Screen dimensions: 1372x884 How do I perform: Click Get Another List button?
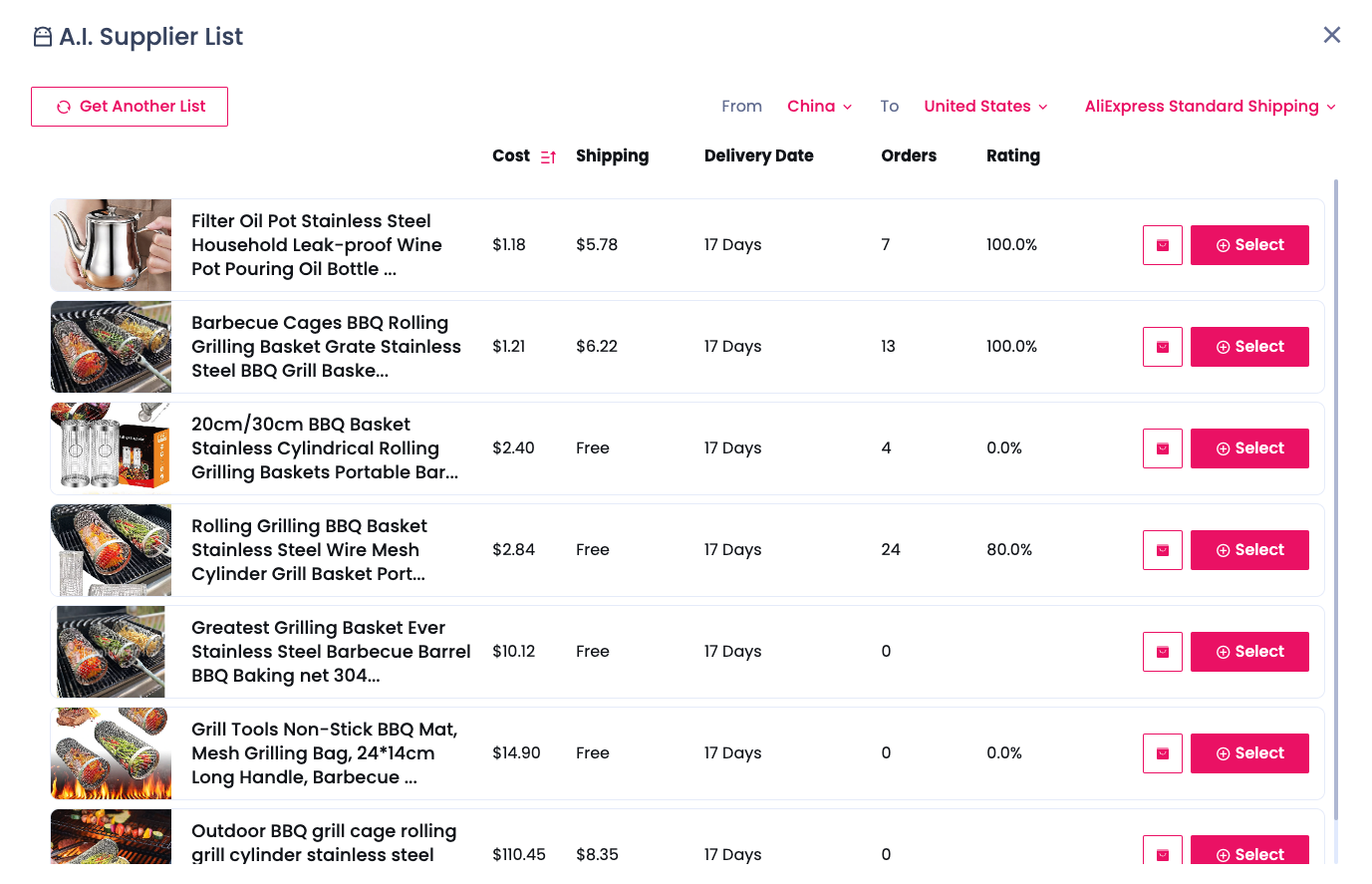[x=130, y=107]
